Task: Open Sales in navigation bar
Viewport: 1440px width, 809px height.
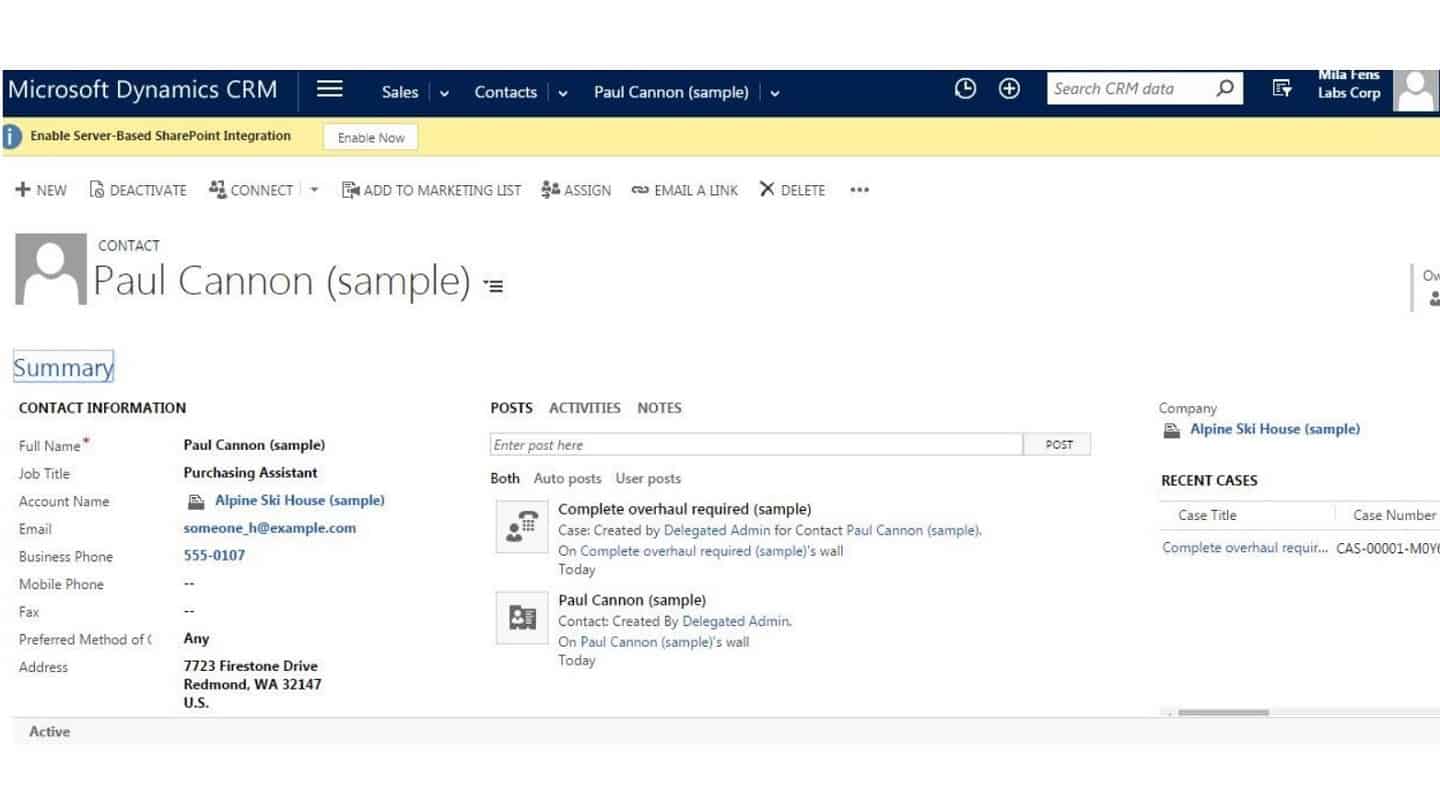Action: coord(400,92)
